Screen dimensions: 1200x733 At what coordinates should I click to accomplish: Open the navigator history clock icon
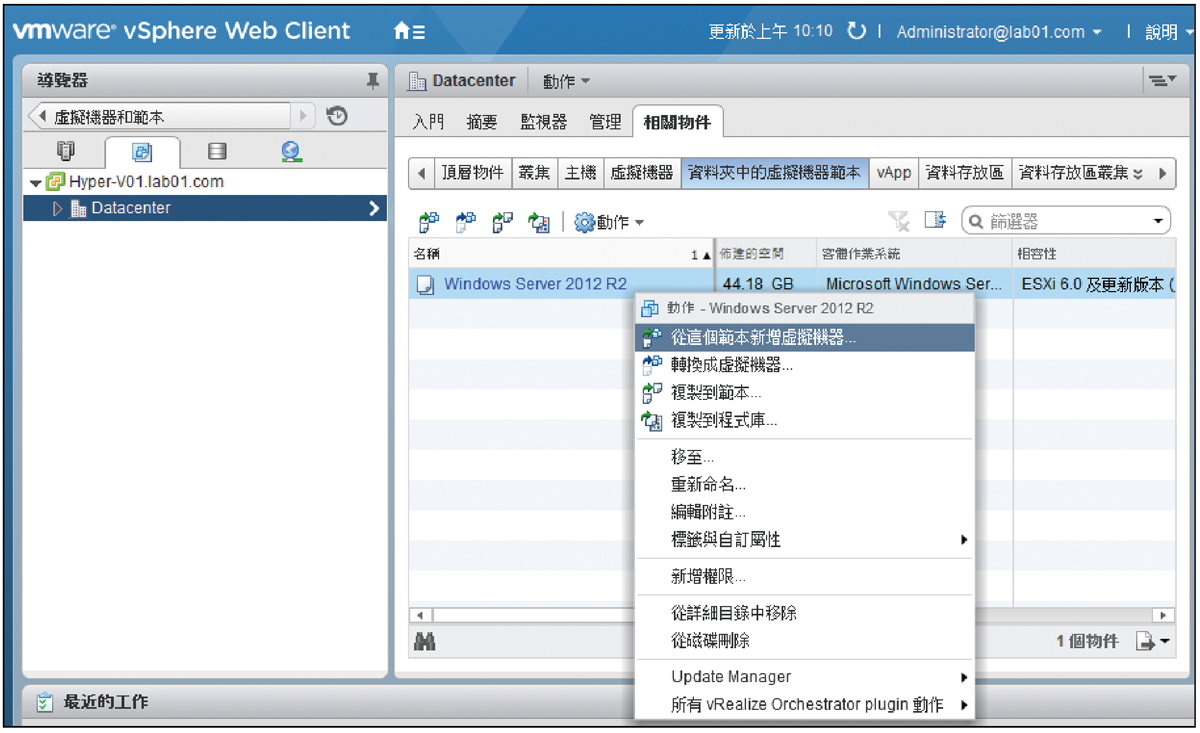pos(338,116)
